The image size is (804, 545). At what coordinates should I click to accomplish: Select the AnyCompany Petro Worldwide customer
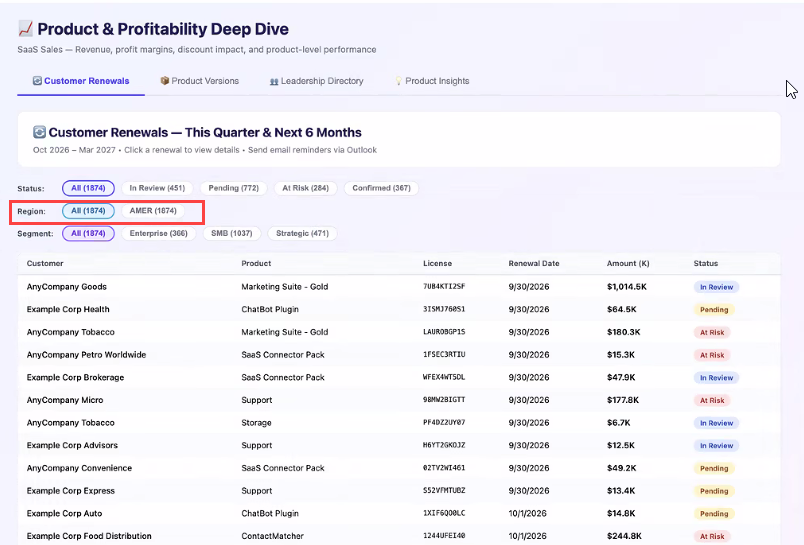86,355
